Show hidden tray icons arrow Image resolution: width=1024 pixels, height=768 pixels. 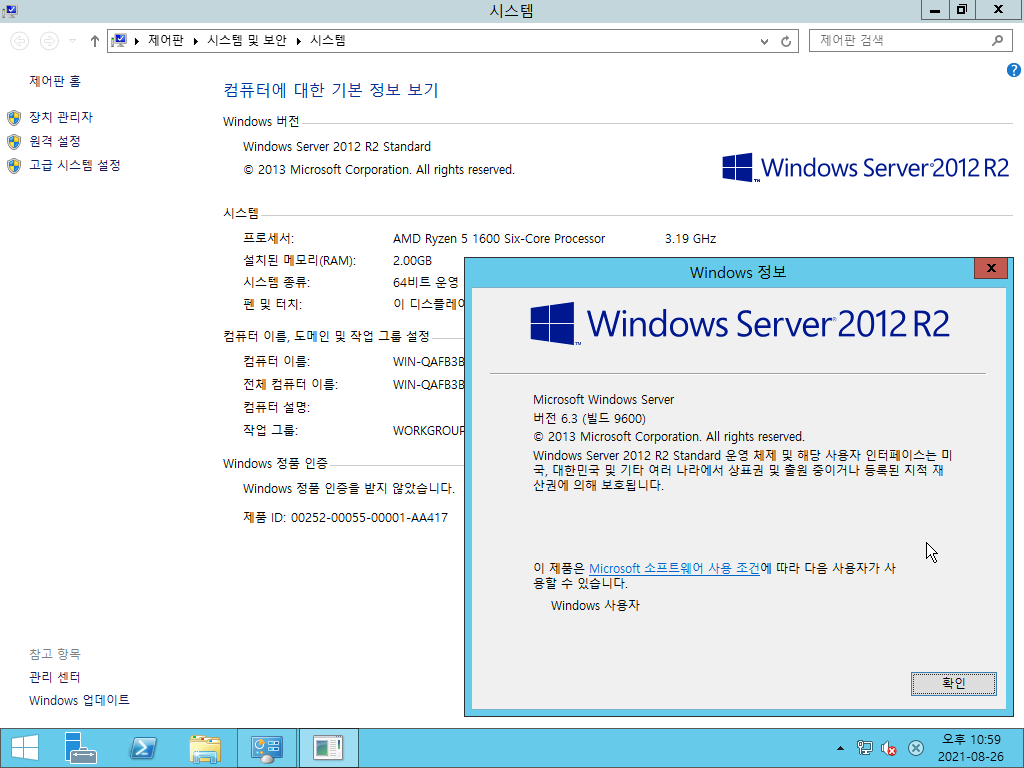(840, 748)
